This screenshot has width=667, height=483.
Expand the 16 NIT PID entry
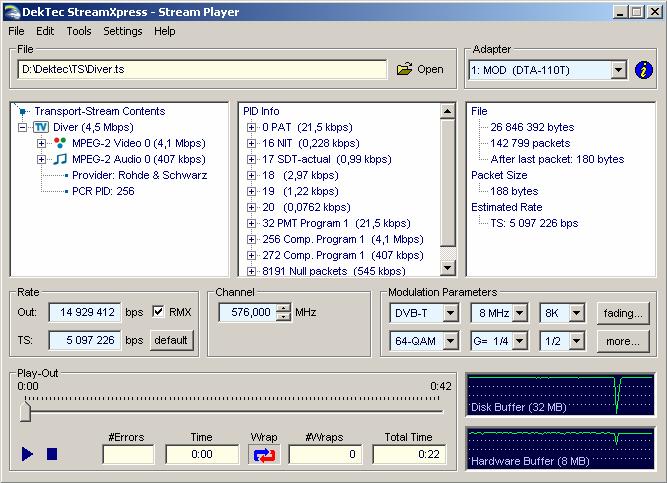coord(251,143)
